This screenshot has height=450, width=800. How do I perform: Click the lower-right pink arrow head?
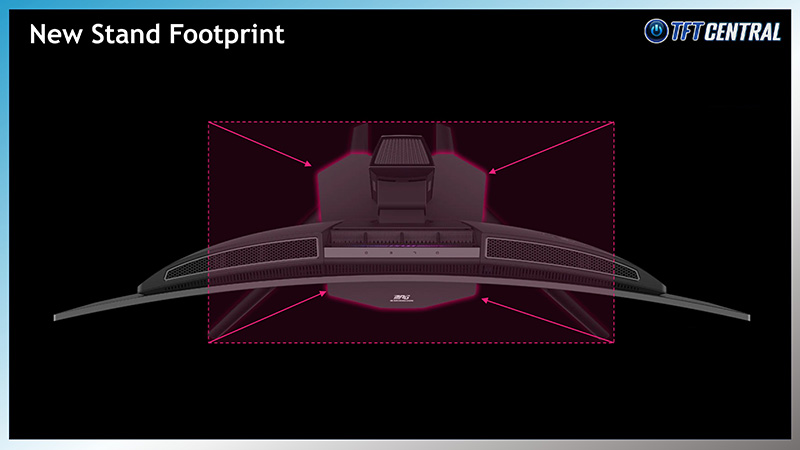tap(485, 299)
